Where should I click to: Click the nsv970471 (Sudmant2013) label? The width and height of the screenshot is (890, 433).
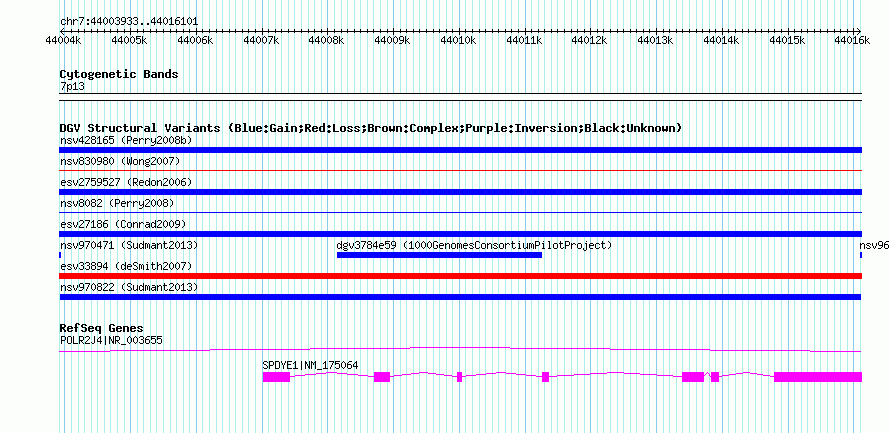point(128,245)
